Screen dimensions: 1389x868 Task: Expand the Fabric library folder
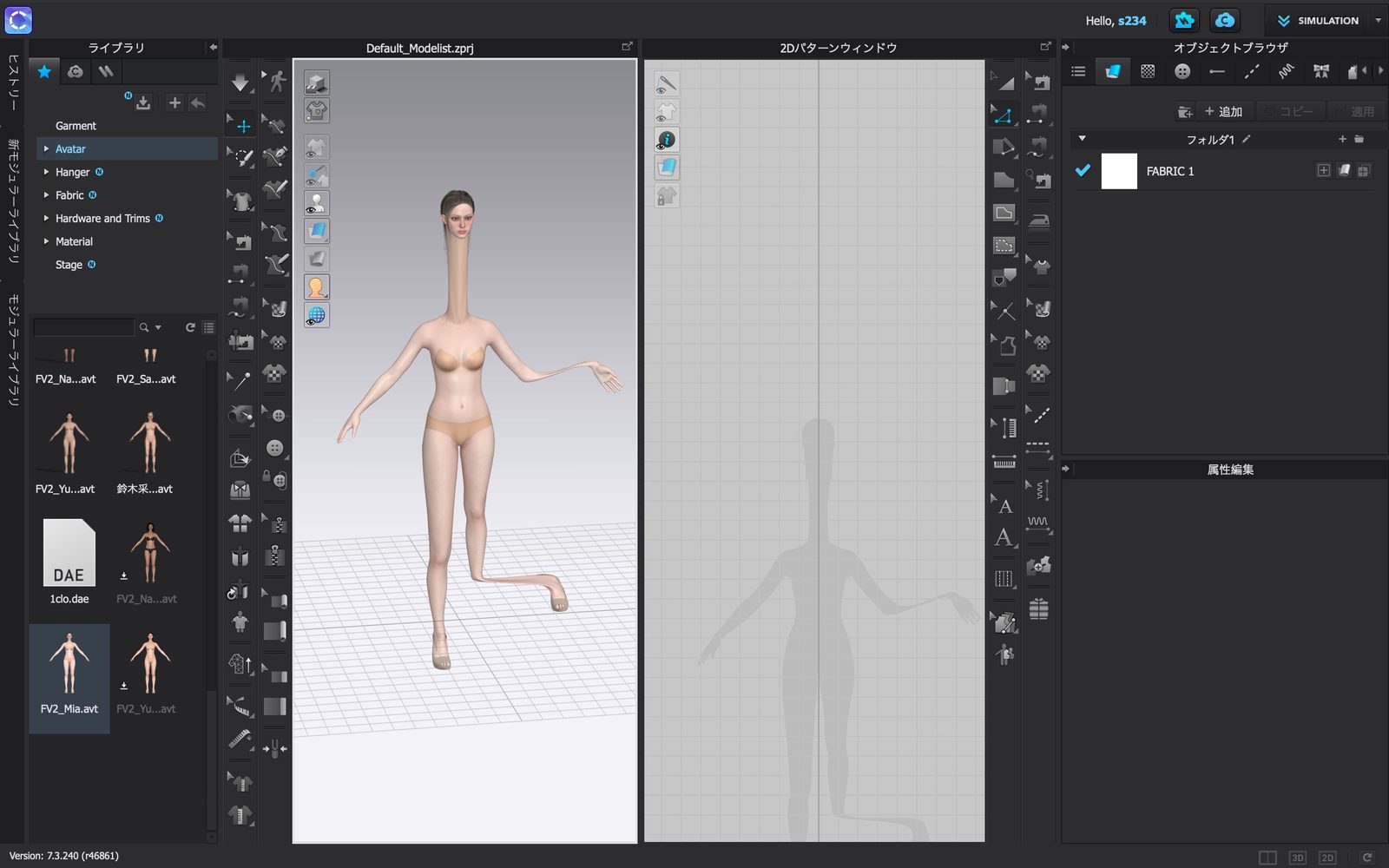coord(46,195)
